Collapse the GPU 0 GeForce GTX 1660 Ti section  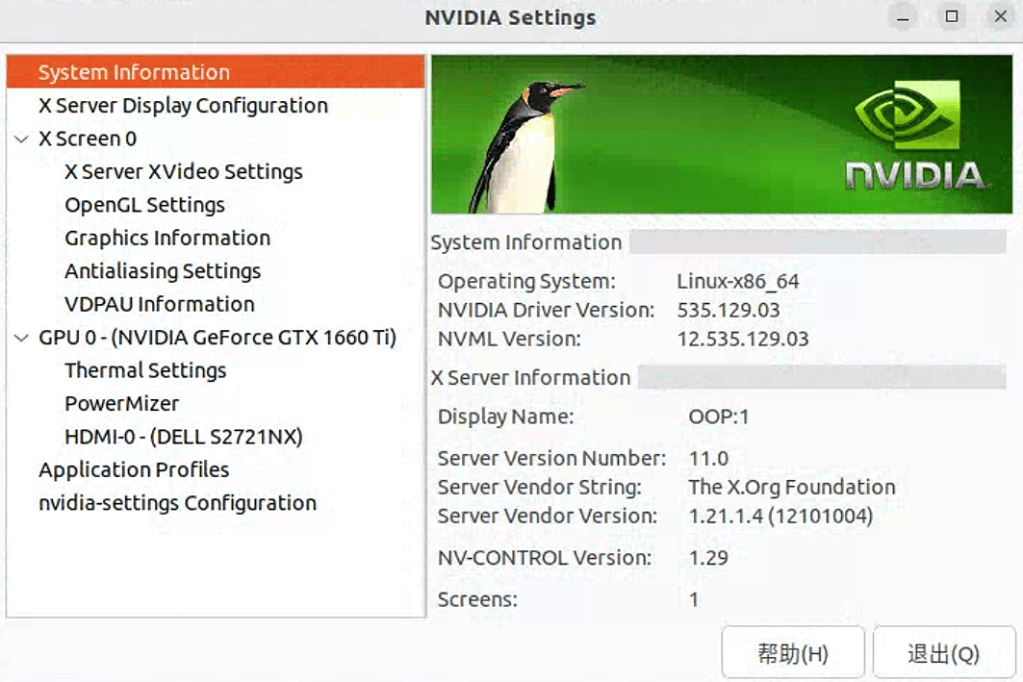22,337
